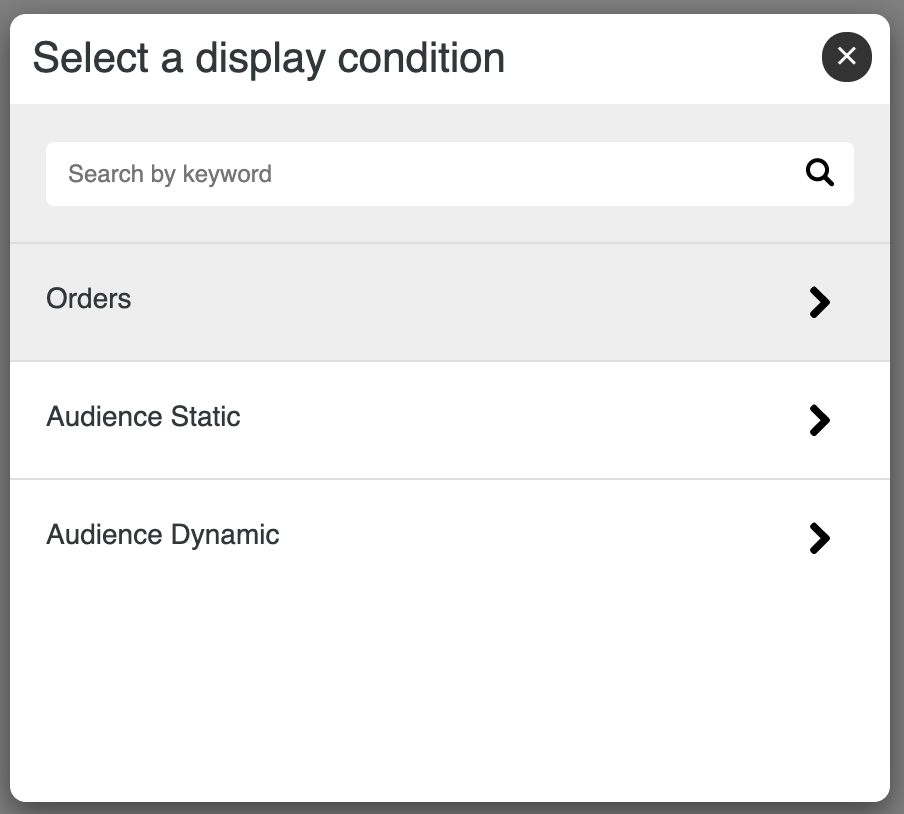
Task: Expand Audience Dynamic using its chevron
Action: [x=819, y=538]
